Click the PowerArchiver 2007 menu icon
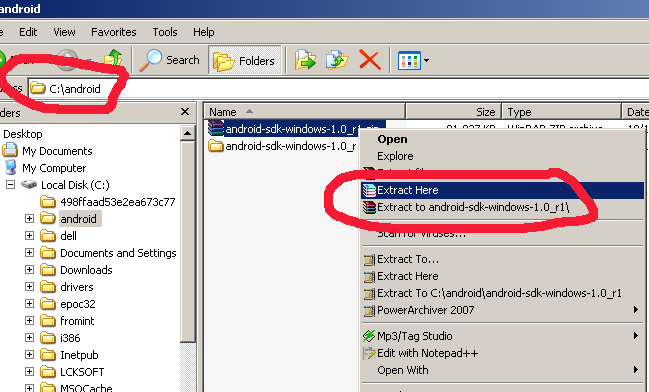Image resolution: width=649 pixels, height=392 pixels. [368, 310]
